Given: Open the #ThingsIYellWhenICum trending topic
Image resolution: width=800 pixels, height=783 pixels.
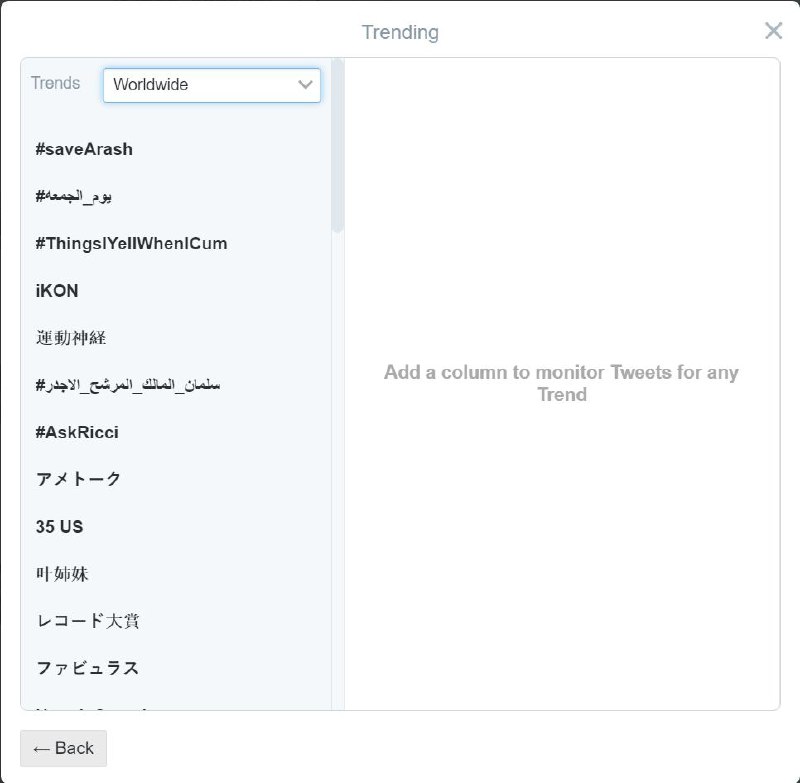Looking at the screenshot, I should 130,243.
